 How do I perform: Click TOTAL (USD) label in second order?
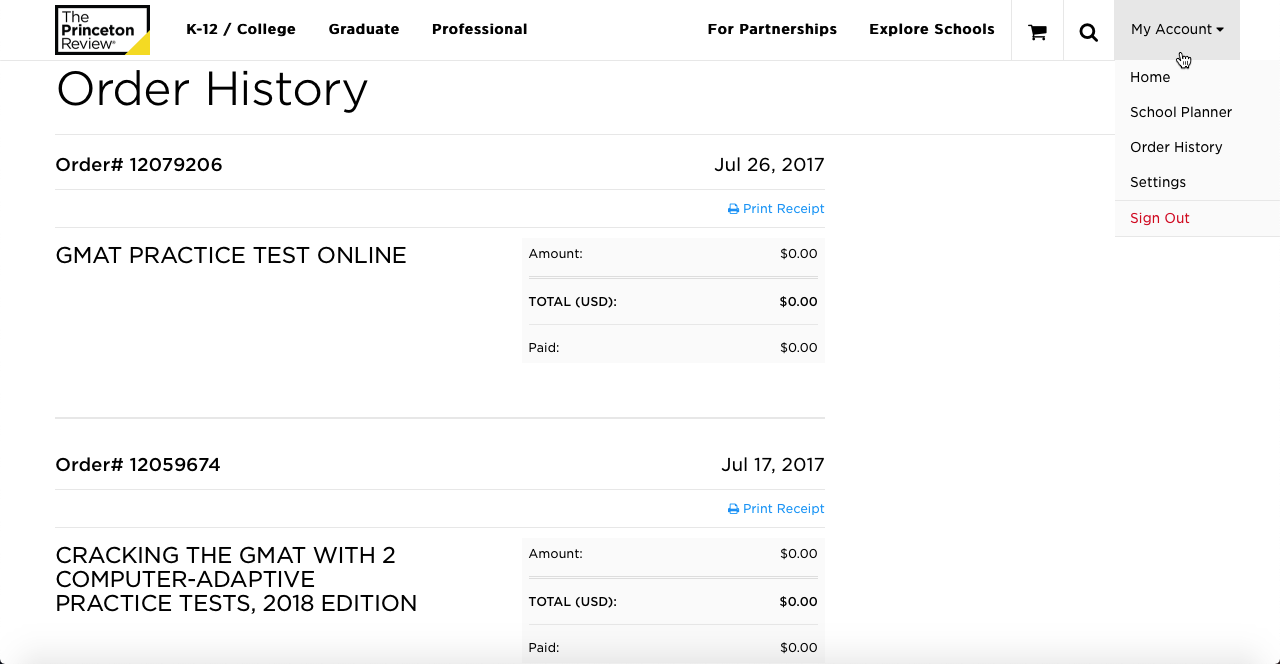coord(573,601)
